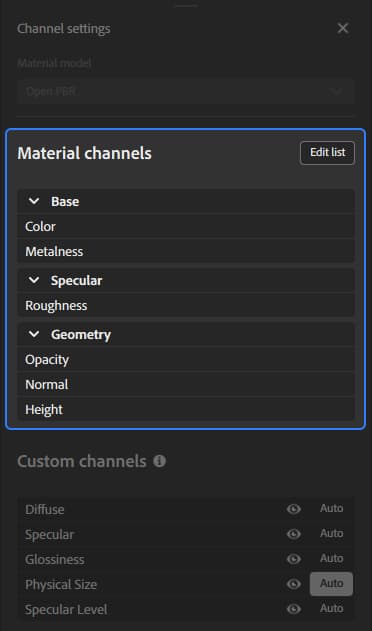Select the Specular Level channel name
The height and width of the screenshot is (631, 372).
click(66, 609)
